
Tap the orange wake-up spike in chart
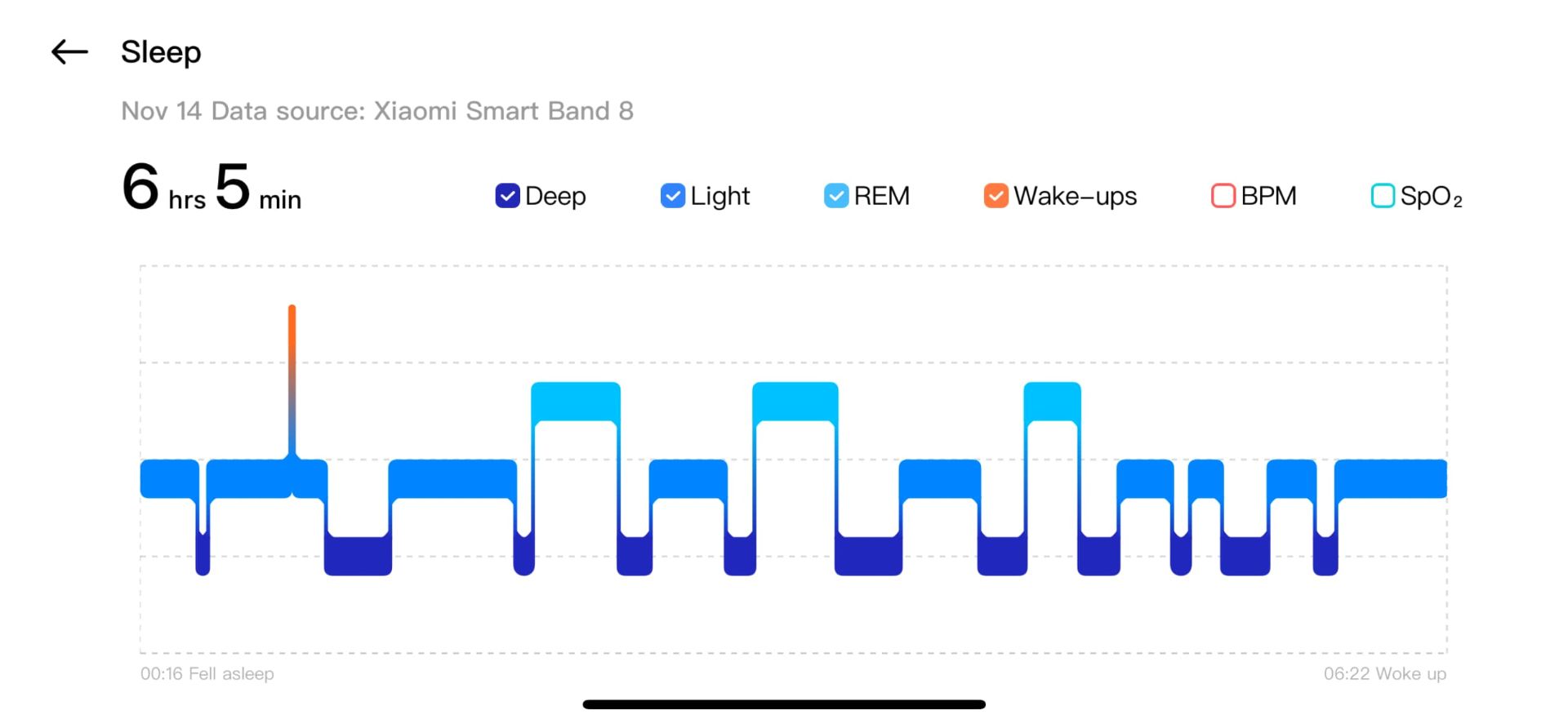(292, 359)
